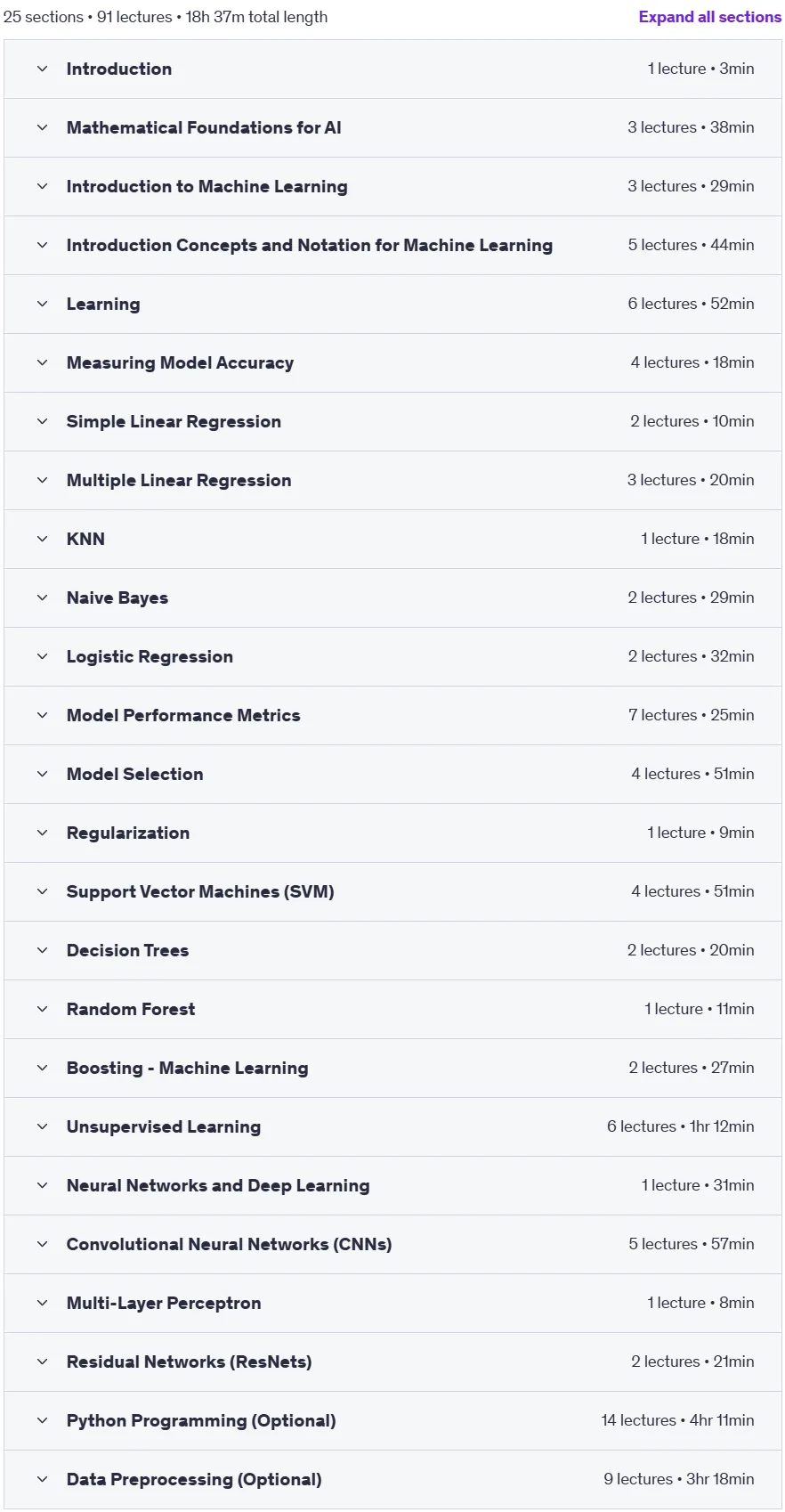
Task: Click the Learning section chevron icon
Action: [42, 304]
